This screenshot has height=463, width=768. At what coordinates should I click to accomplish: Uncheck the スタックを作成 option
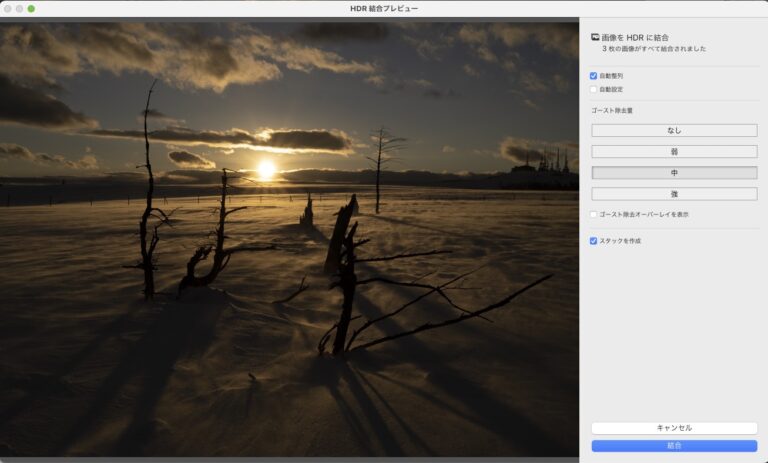[x=594, y=241]
